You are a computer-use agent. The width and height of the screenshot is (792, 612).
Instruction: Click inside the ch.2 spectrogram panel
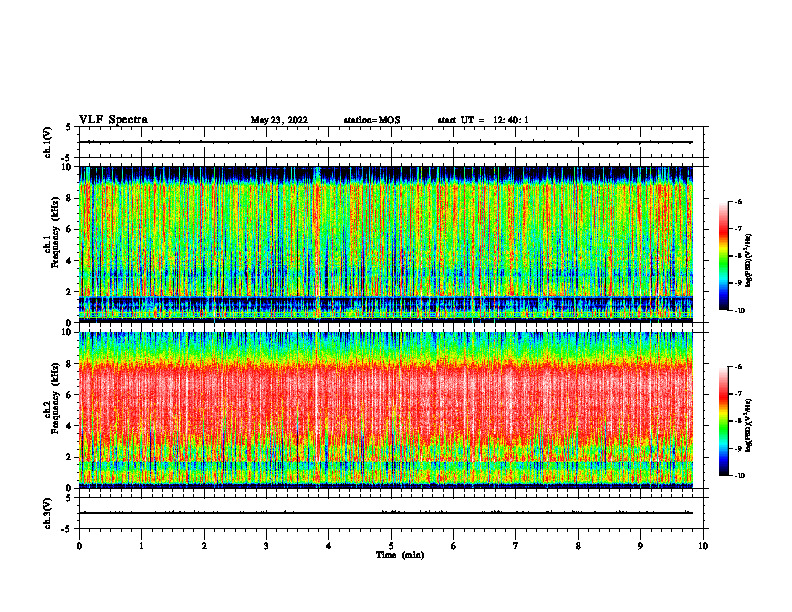coord(386,410)
